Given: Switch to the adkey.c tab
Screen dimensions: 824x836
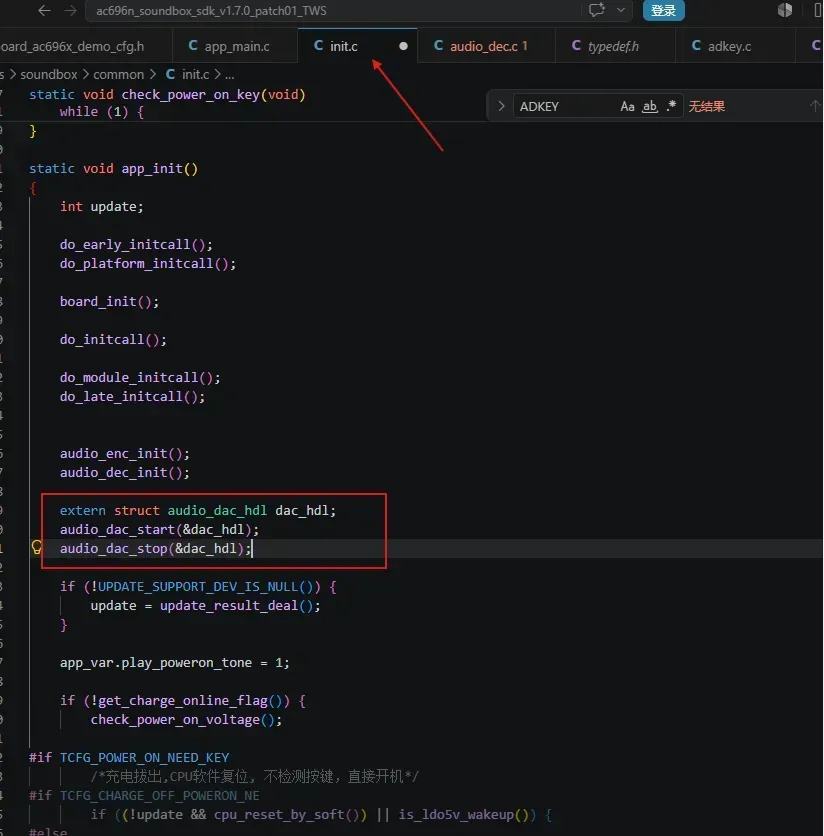Looking at the screenshot, I should (x=735, y=46).
